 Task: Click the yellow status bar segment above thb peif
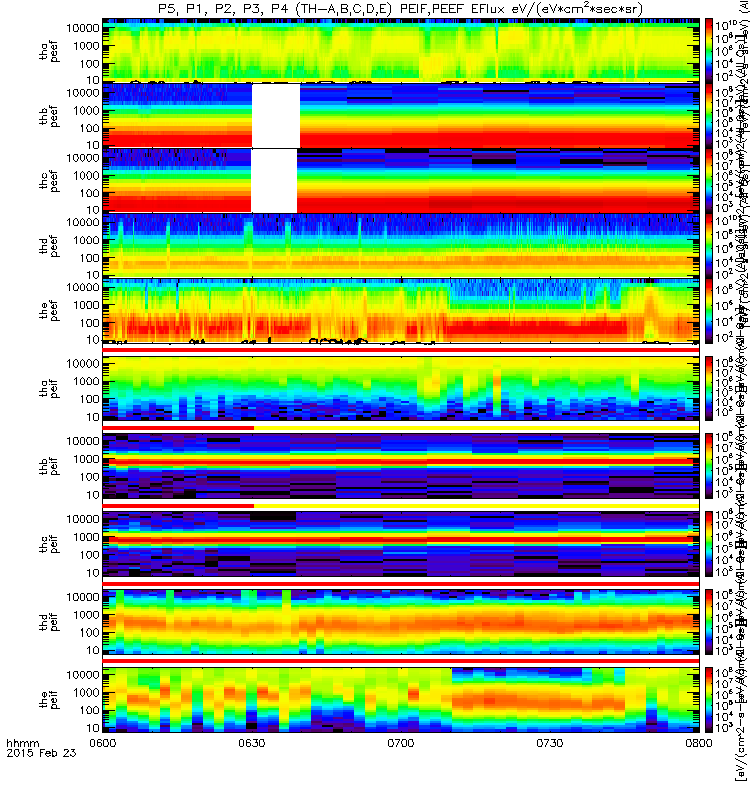coord(476,428)
